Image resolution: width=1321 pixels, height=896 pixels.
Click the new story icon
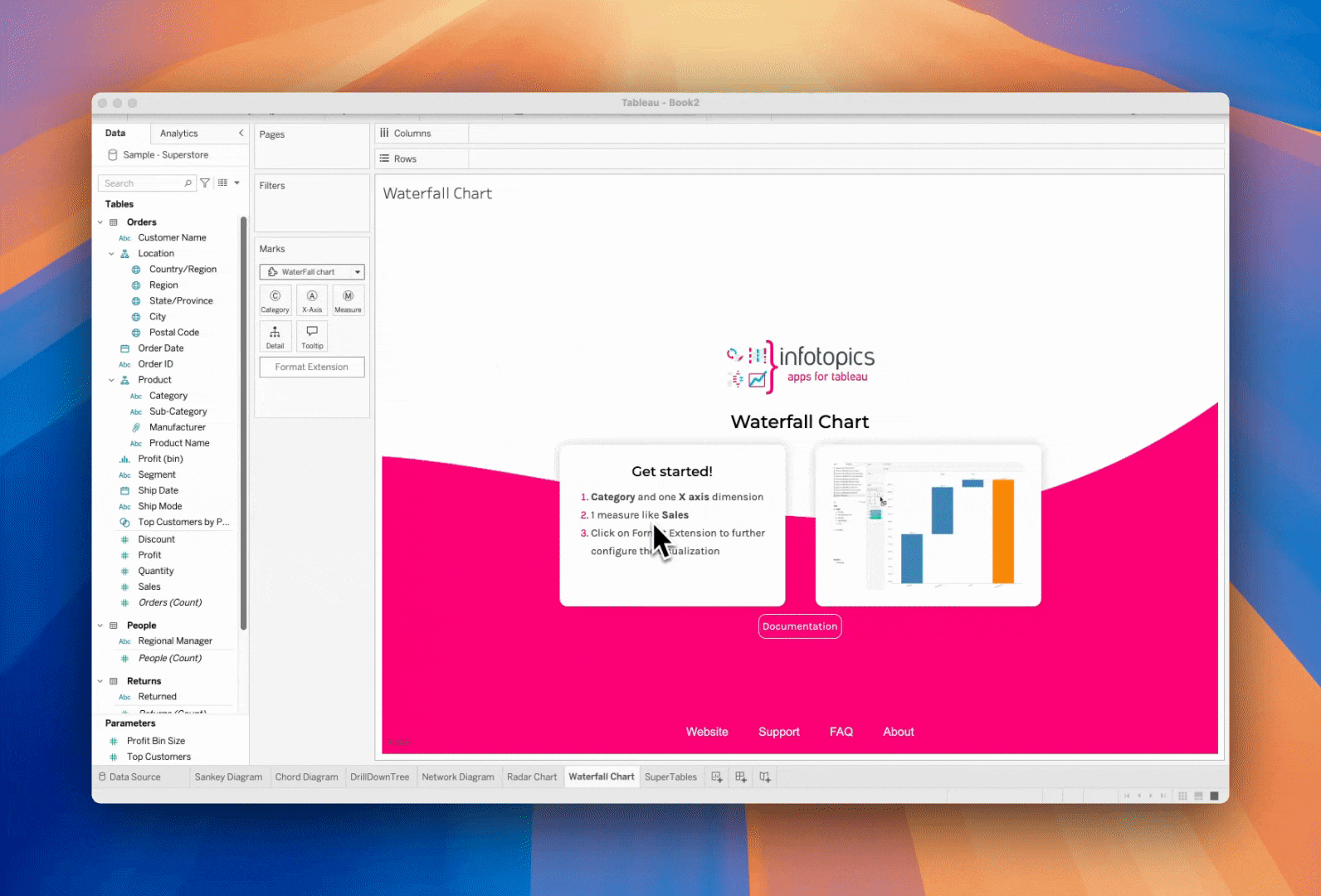click(x=765, y=777)
